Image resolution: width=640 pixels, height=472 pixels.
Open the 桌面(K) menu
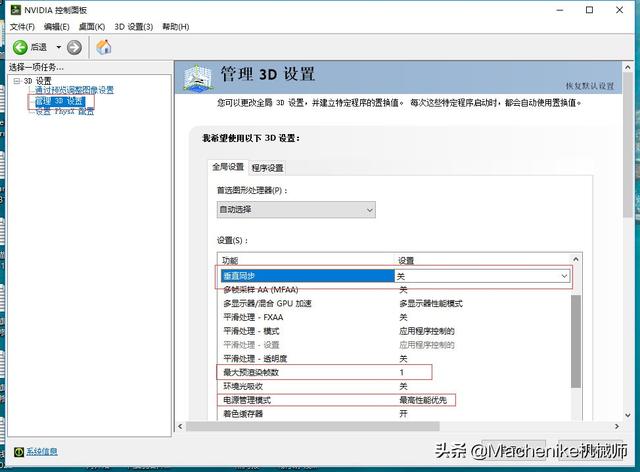[92, 27]
